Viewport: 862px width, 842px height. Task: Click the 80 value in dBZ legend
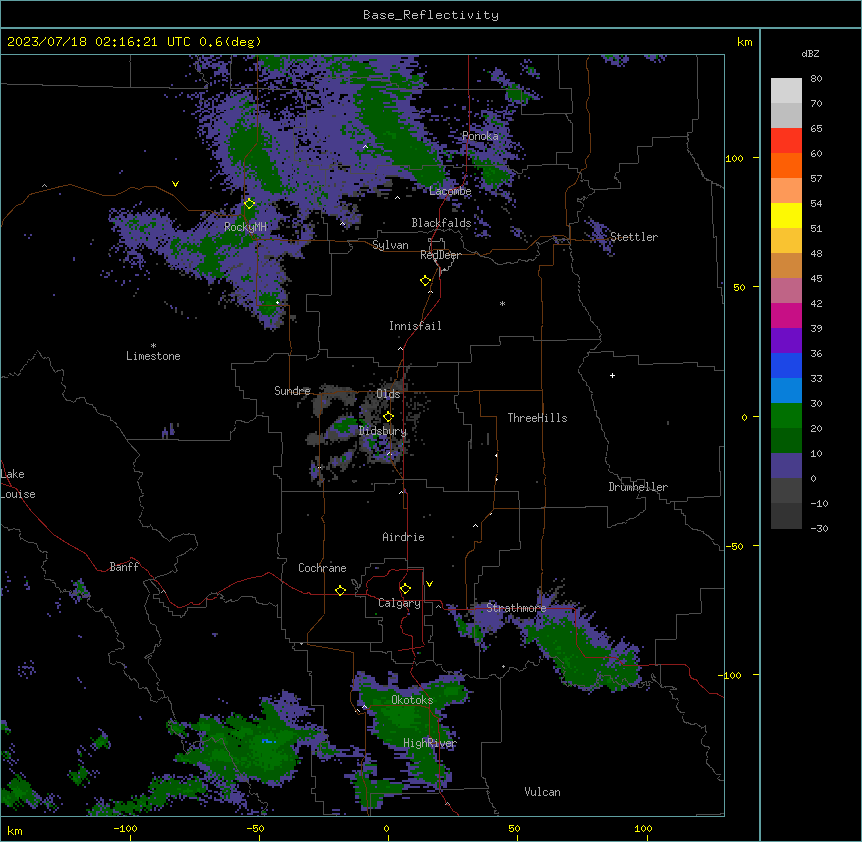coord(816,79)
